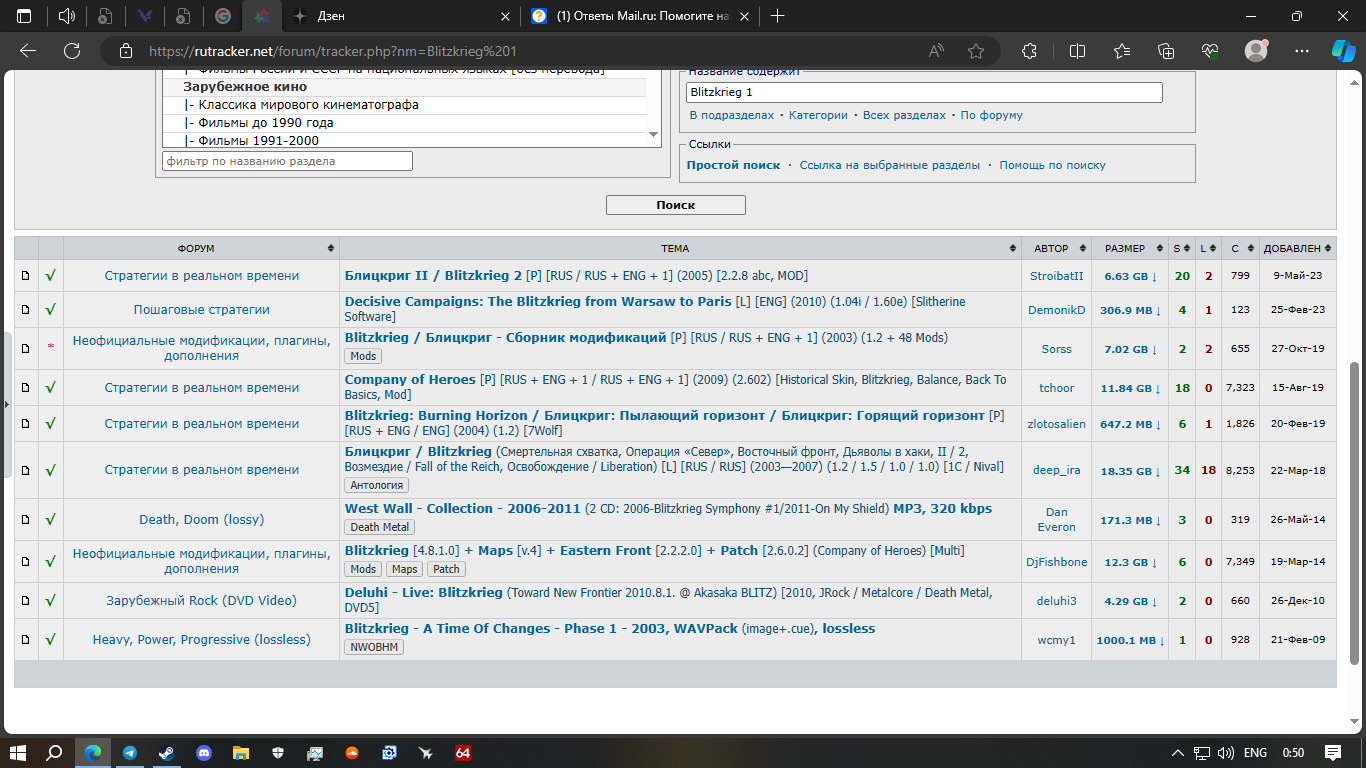The image size is (1366, 768).
Task: Sort results by Добавлен column
Action: tap(1298, 248)
